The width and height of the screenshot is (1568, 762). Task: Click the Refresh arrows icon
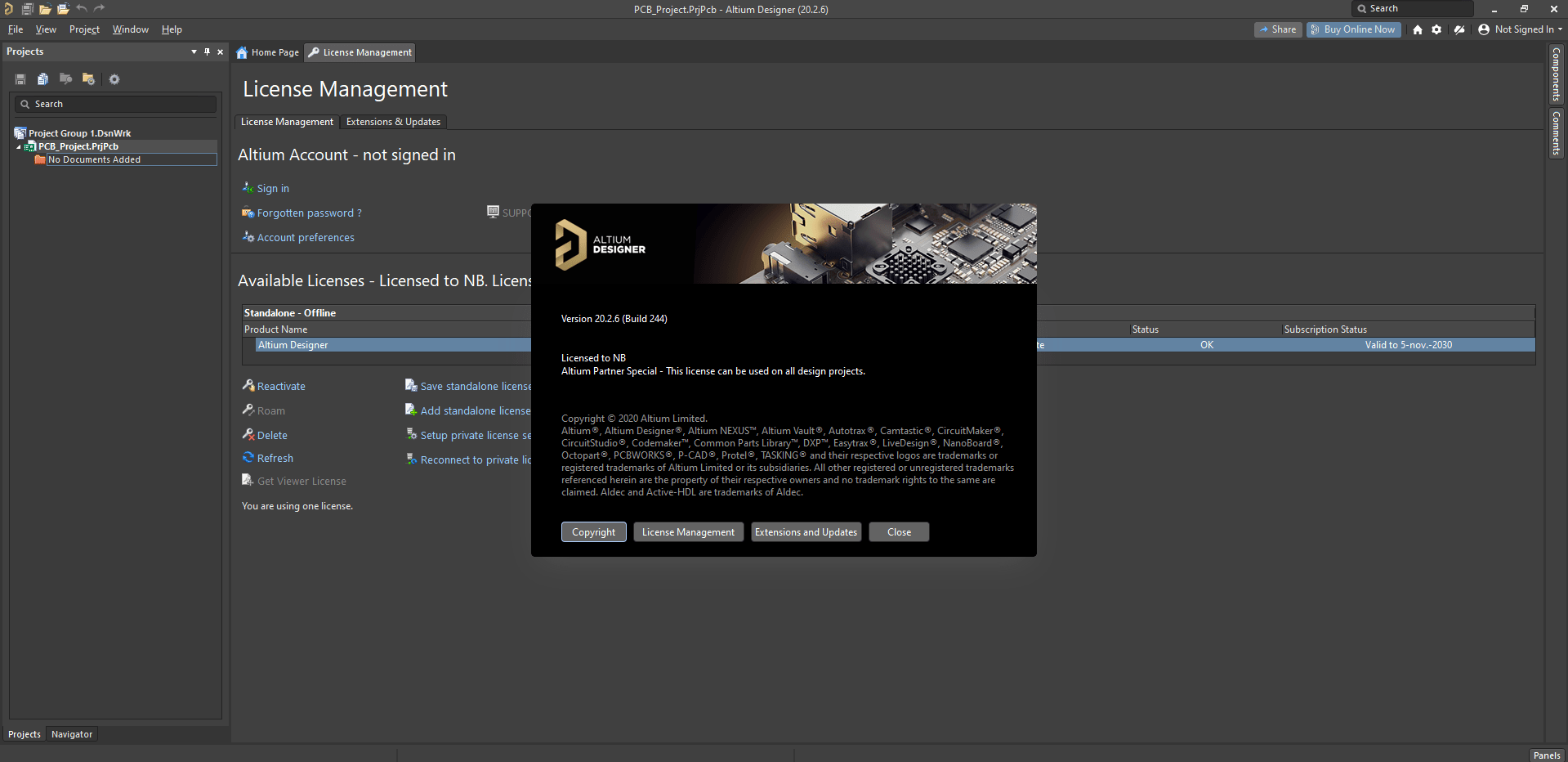tap(248, 457)
